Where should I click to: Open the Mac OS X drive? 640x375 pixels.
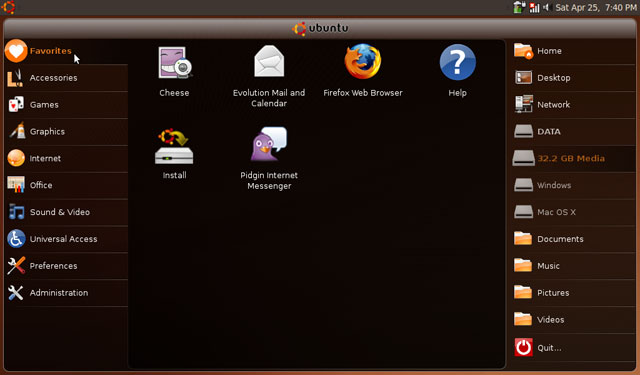click(573, 212)
